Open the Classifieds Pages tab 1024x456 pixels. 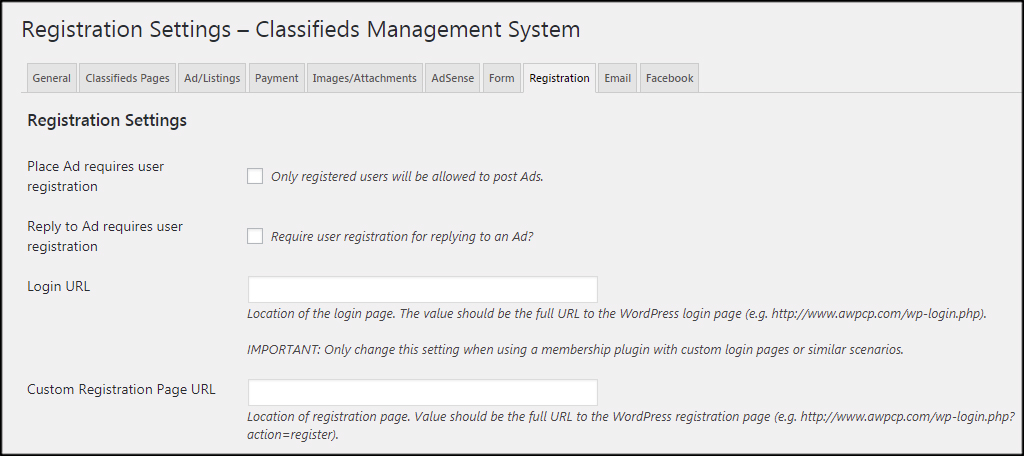coord(127,78)
